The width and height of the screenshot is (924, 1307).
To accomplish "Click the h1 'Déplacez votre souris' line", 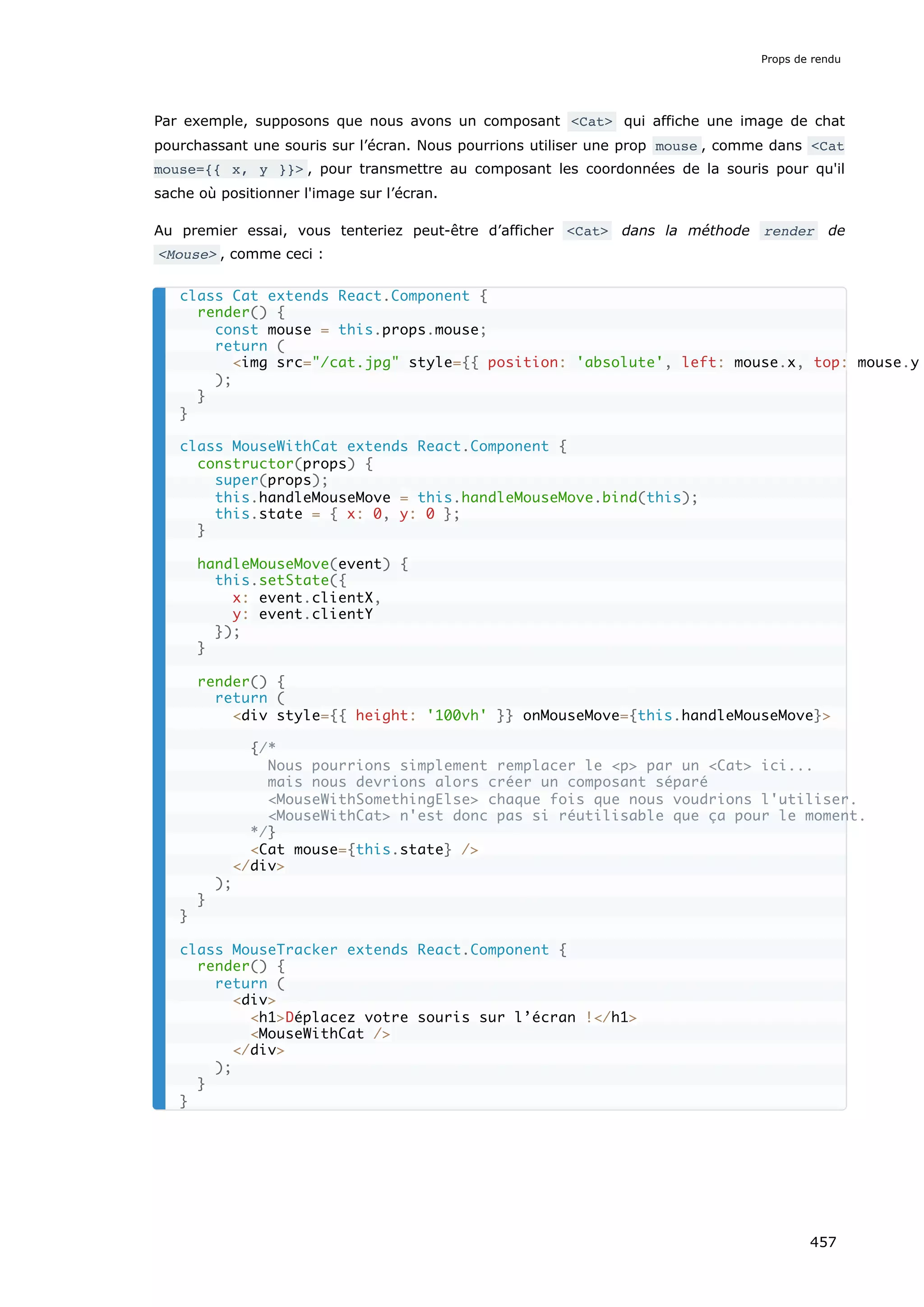I will click(x=443, y=1017).
